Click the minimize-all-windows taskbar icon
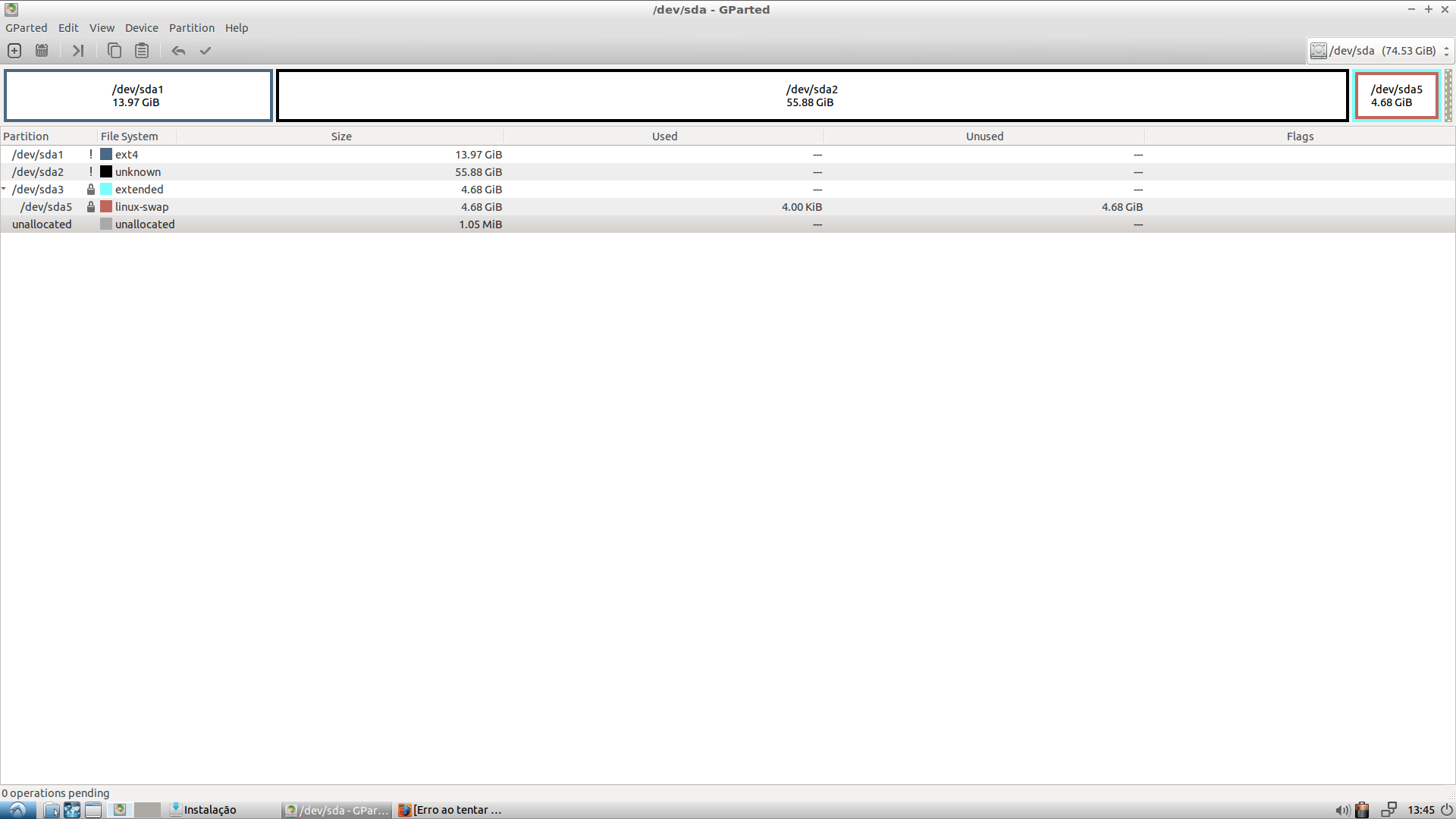The height and width of the screenshot is (819, 1456). 93,810
